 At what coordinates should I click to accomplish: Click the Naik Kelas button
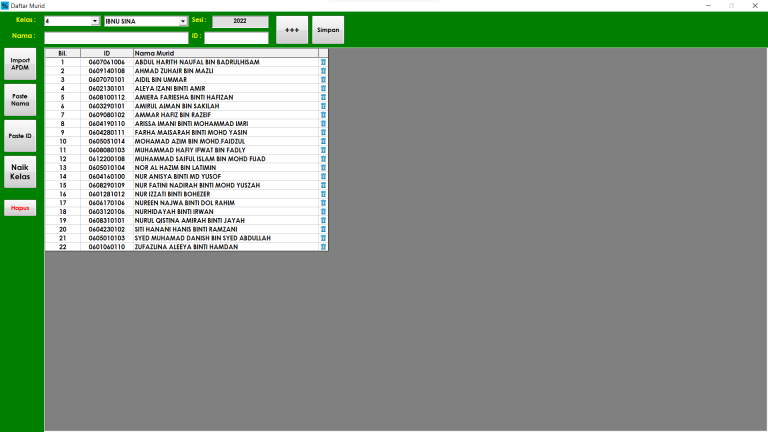pos(20,172)
